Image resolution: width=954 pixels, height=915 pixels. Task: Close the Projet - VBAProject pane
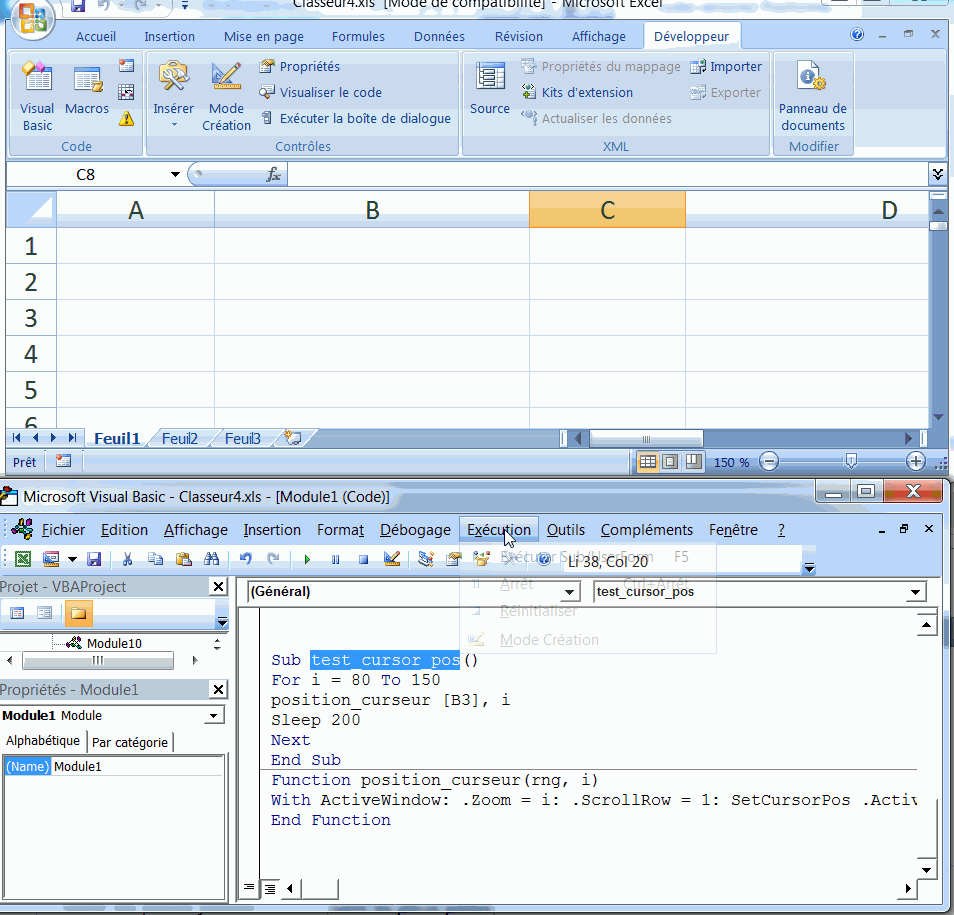tap(218, 586)
